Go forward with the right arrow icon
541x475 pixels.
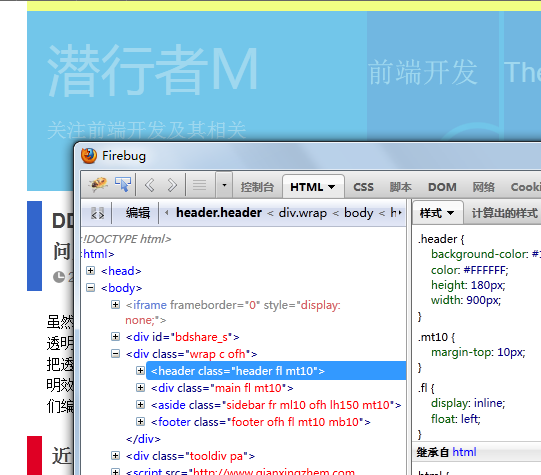(x=172, y=185)
